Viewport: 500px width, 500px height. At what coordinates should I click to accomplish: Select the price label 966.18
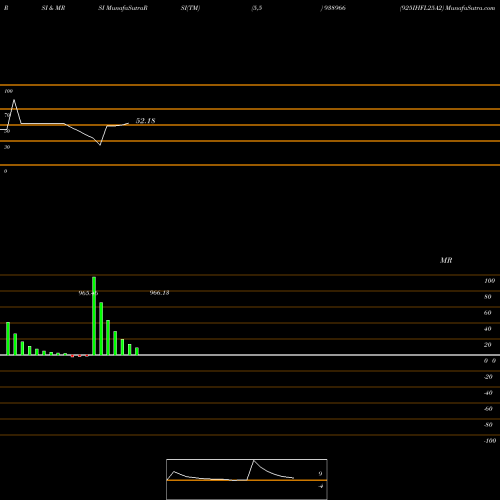tap(159, 293)
